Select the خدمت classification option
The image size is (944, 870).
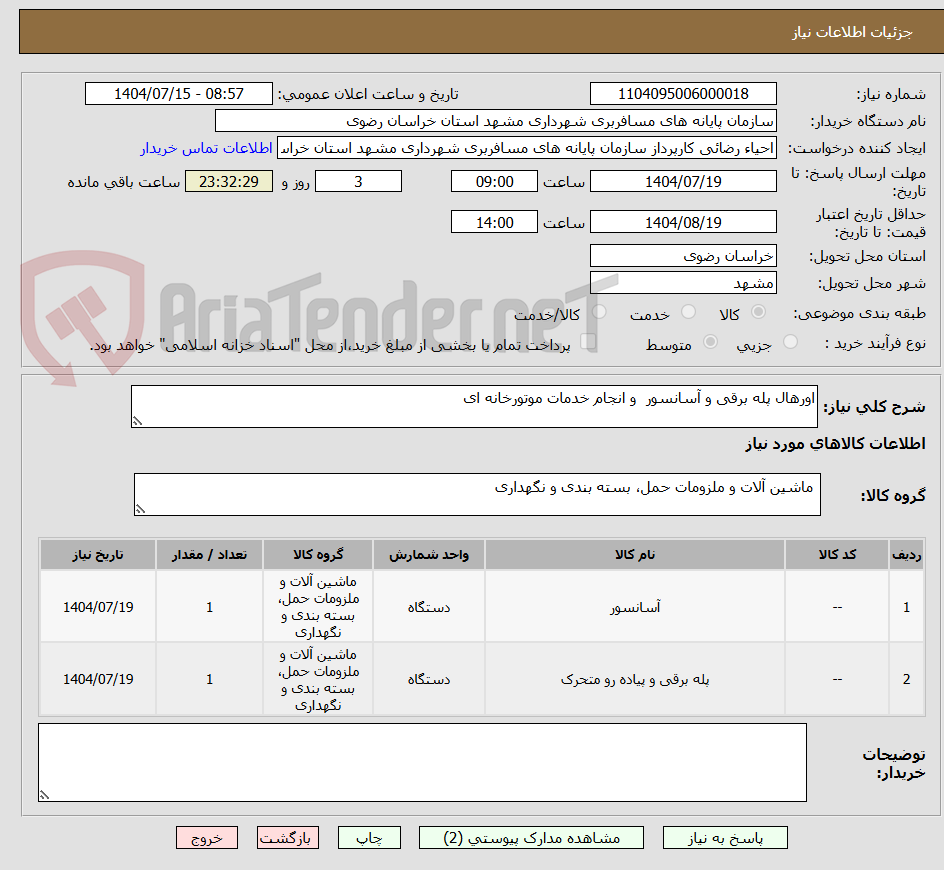(x=688, y=310)
